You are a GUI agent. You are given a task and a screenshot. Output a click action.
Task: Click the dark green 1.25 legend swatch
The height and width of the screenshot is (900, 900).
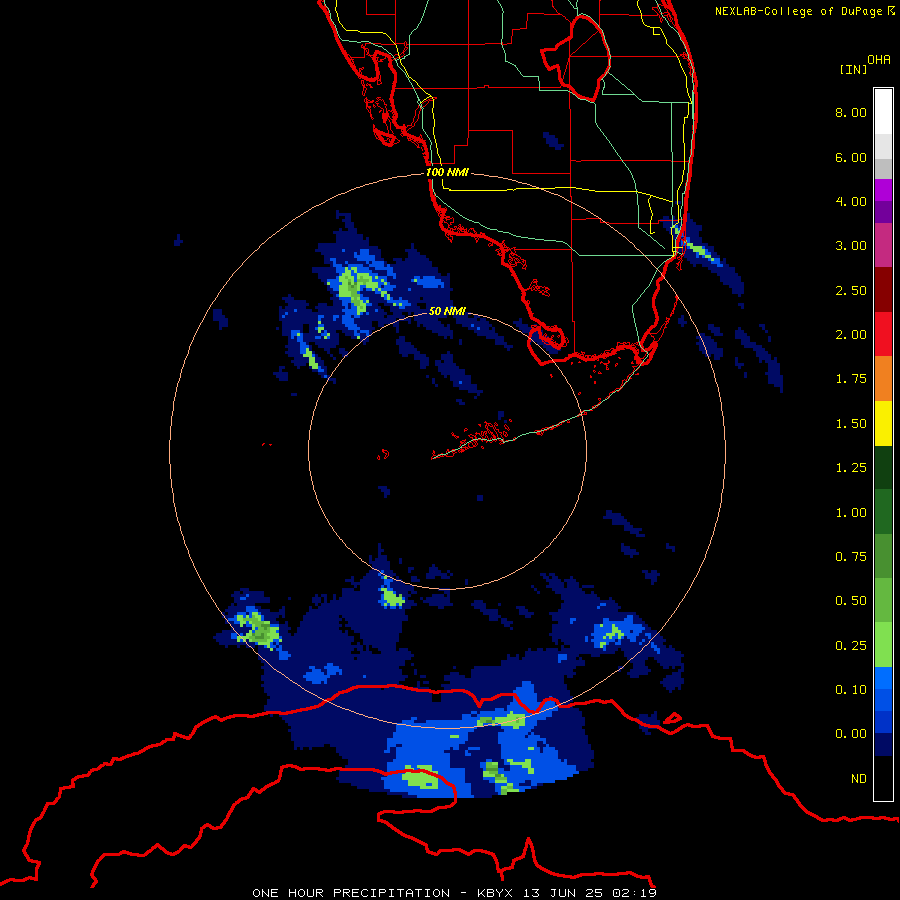click(x=883, y=467)
